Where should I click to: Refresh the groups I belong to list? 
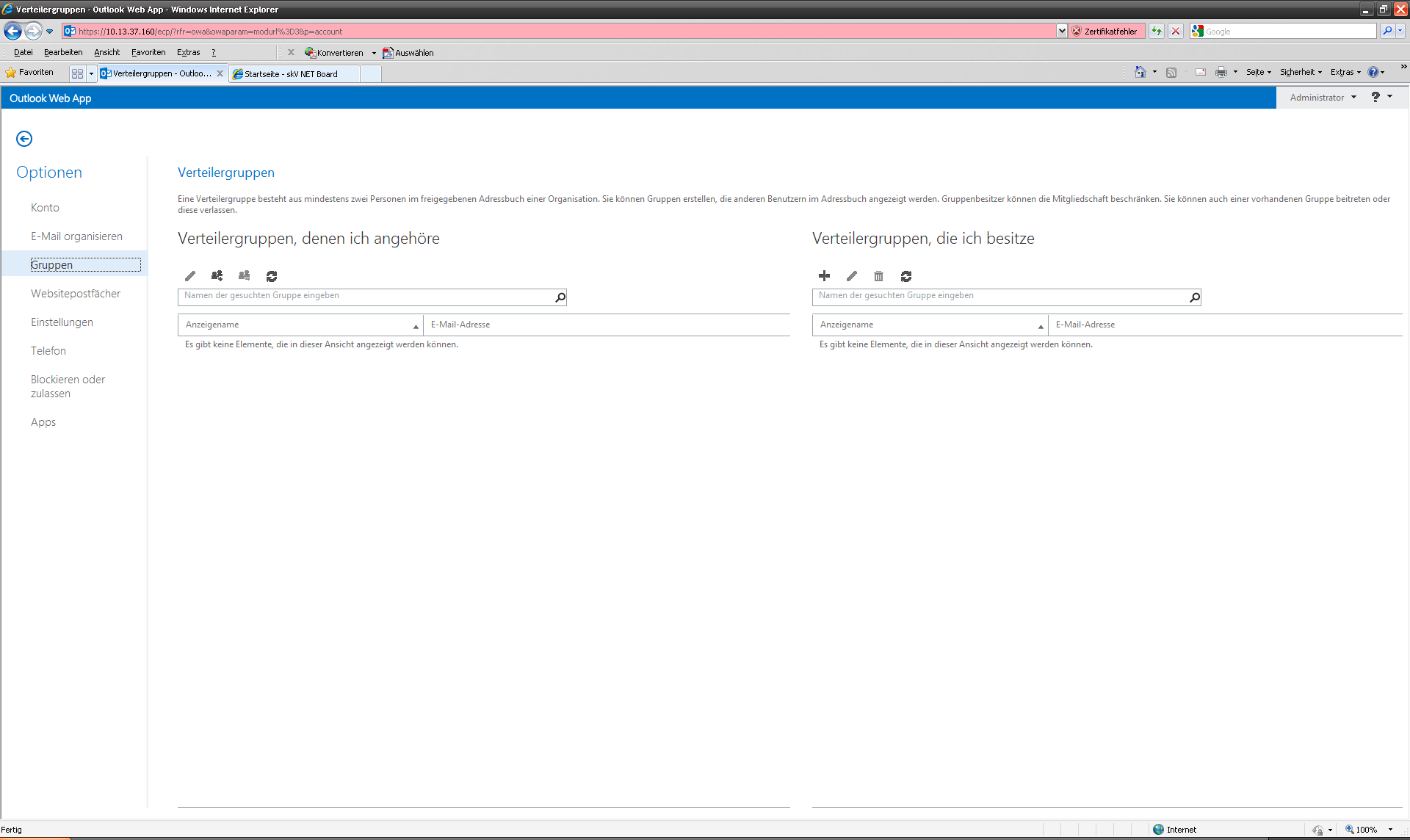(272, 276)
